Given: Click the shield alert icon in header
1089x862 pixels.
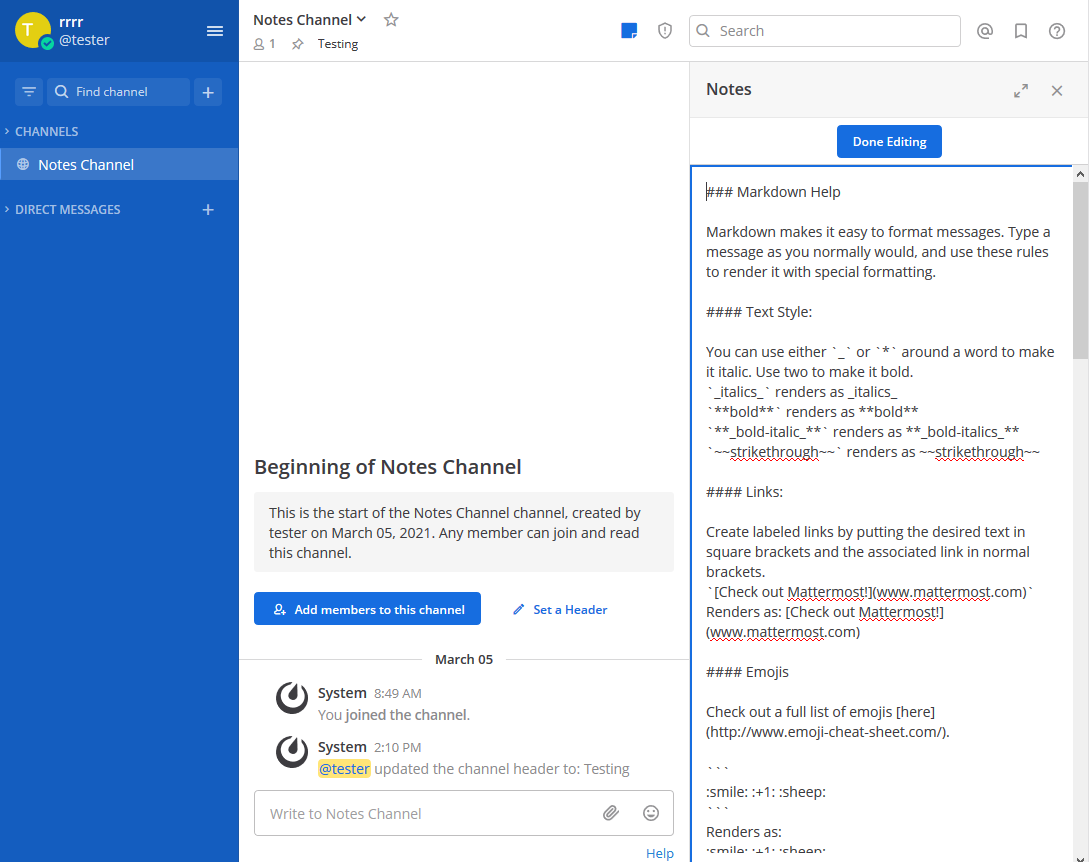Looking at the screenshot, I should click(x=665, y=31).
